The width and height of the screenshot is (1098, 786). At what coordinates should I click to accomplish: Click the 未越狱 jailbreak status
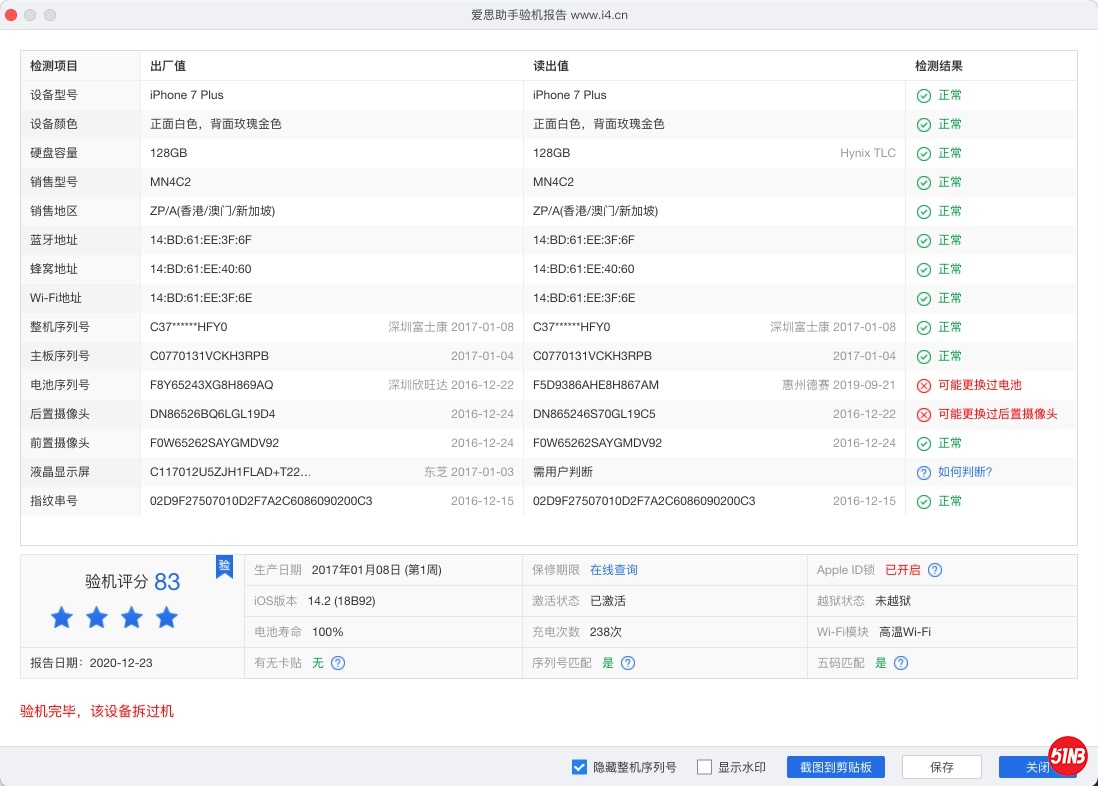893,601
